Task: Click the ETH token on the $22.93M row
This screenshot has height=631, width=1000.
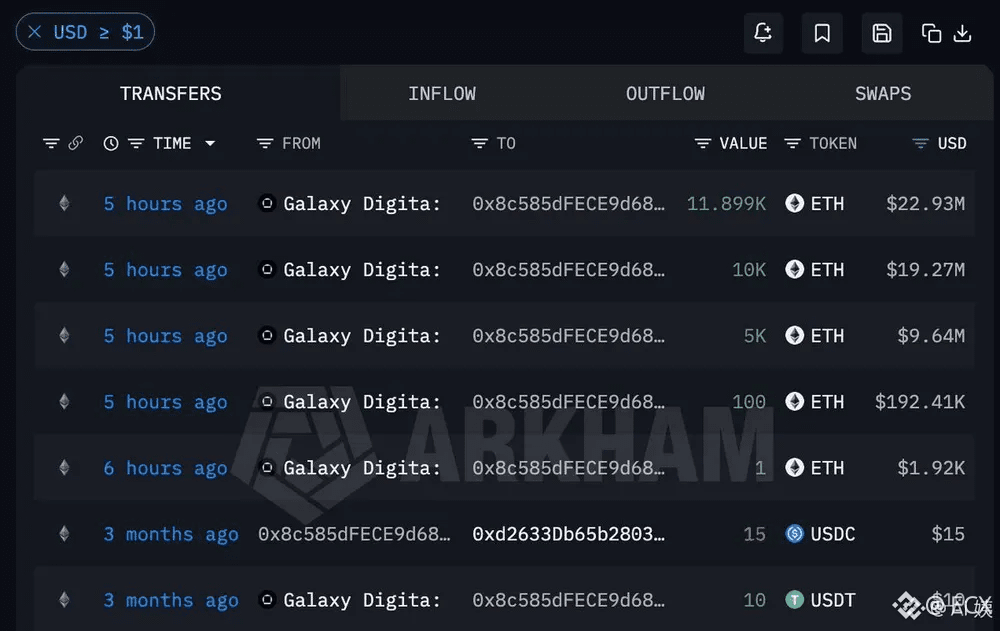Action: click(x=814, y=204)
